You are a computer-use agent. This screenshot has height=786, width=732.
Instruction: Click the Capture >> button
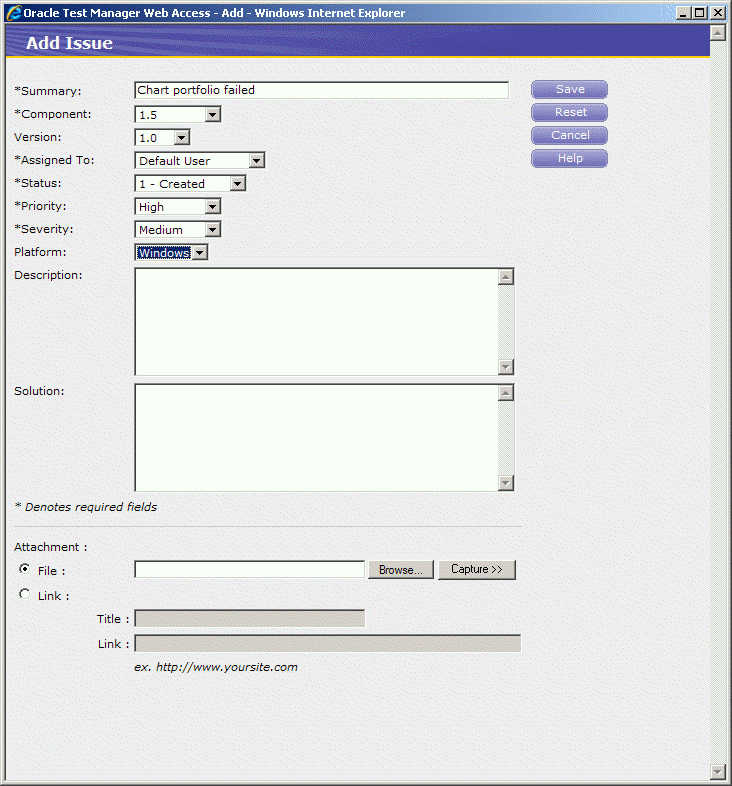coord(477,569)
